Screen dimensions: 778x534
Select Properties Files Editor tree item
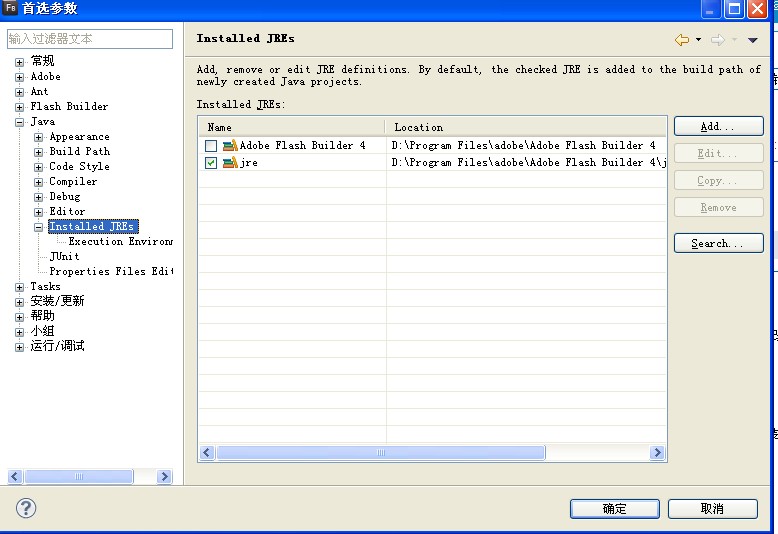pos(111,271)
